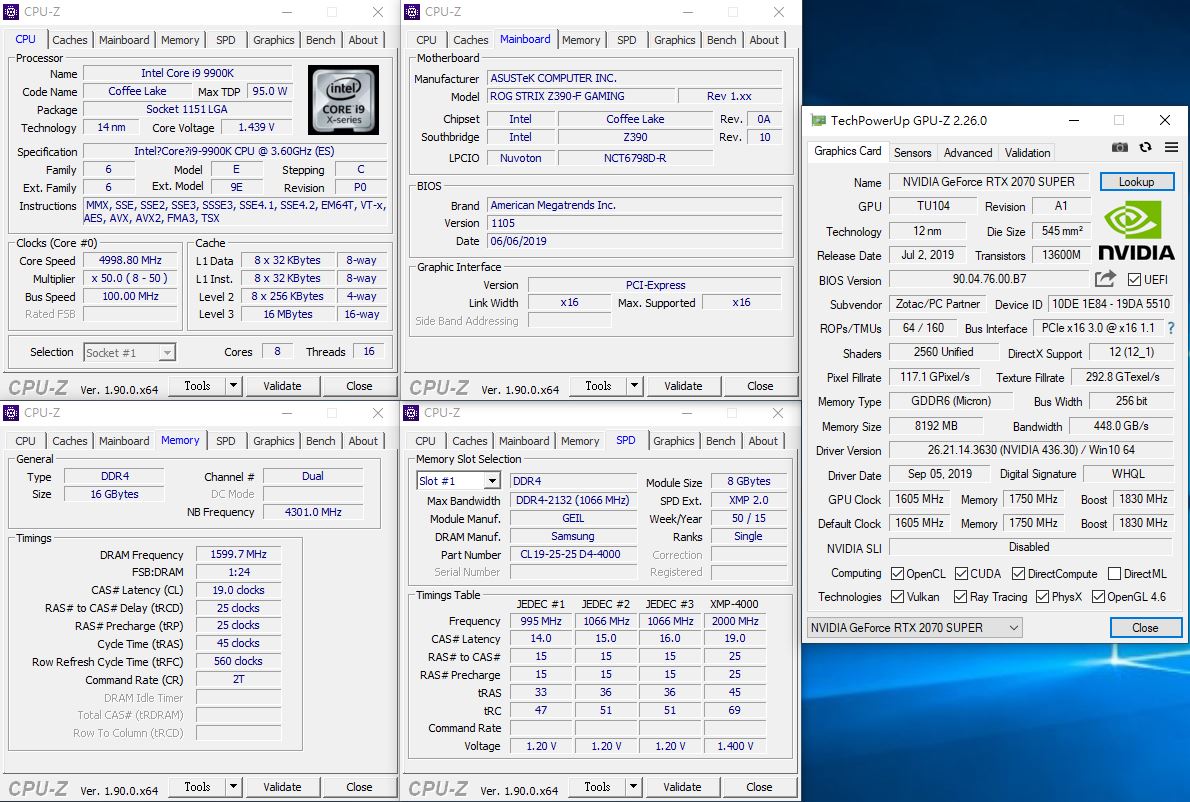1190x802 pixels.
Task: Switch to Sensors tab in GPU-Z
Action: pos(912,153)
